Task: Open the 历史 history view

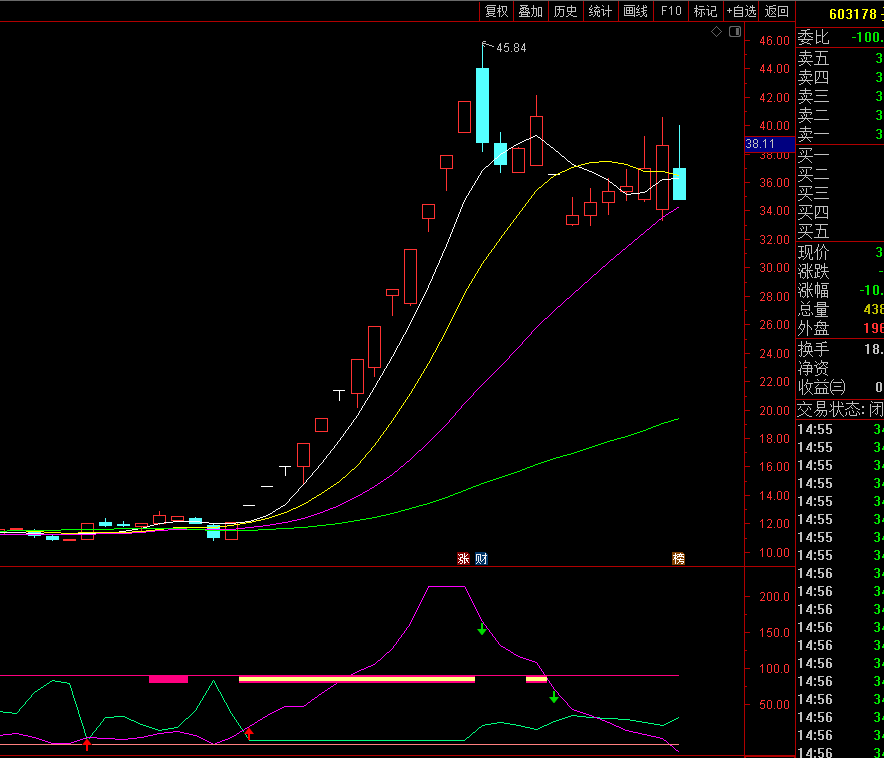Action: point(565,11)
